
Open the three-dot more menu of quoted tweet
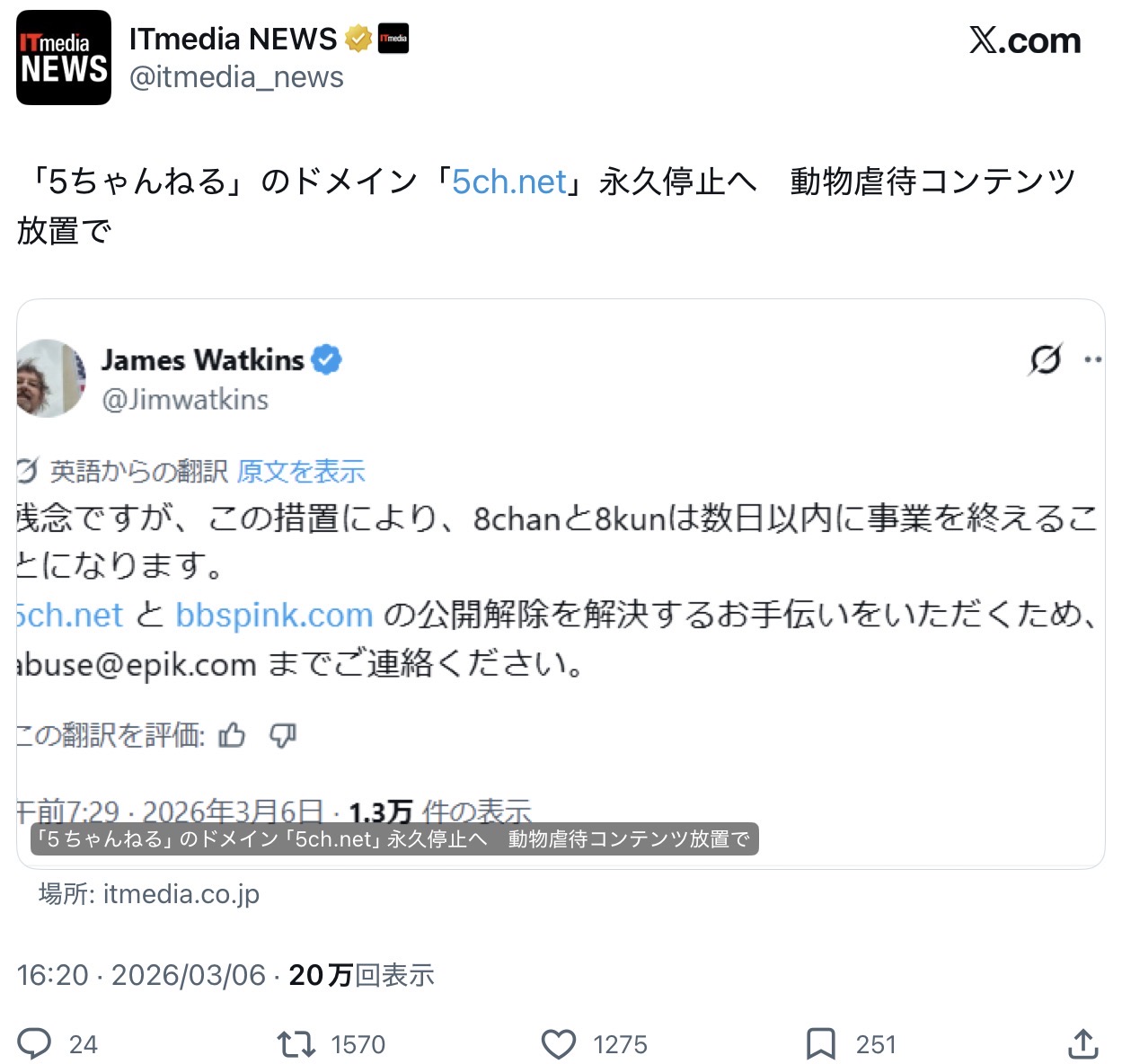click(x=1092, y=359)
